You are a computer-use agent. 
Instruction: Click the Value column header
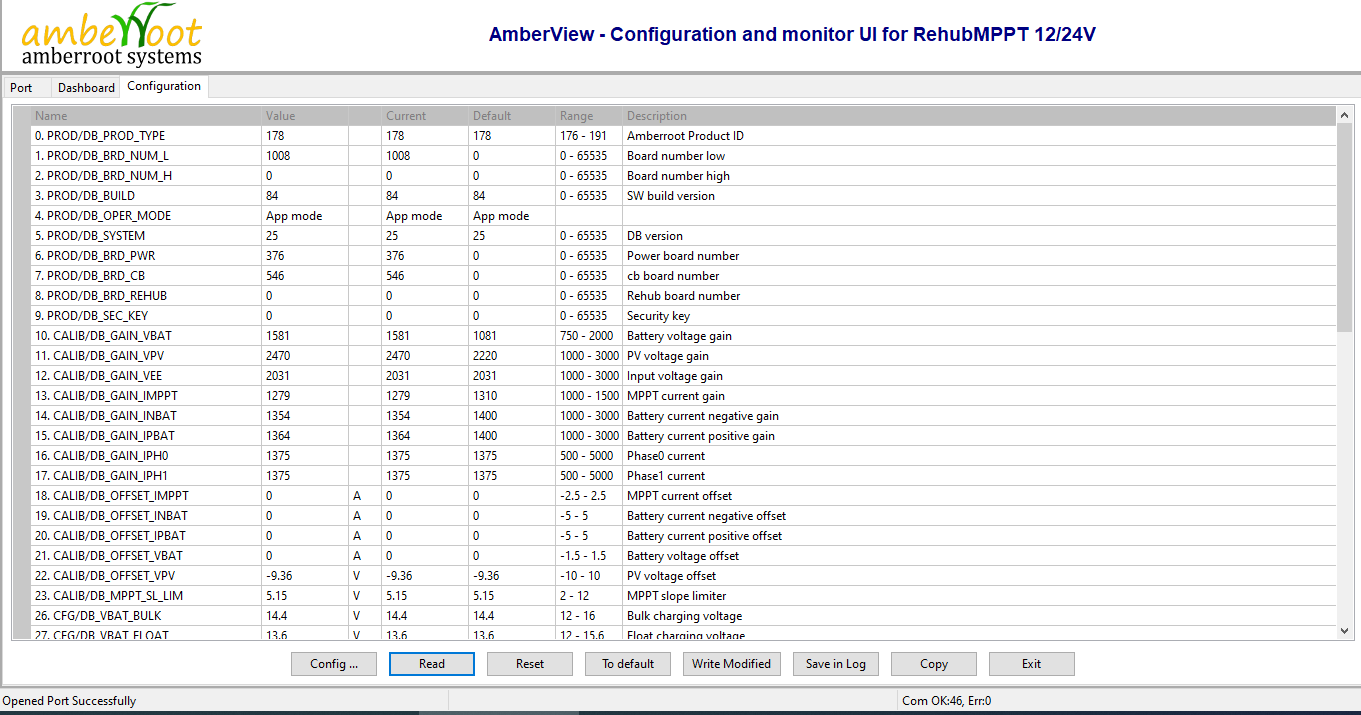[x=305, y=116]
